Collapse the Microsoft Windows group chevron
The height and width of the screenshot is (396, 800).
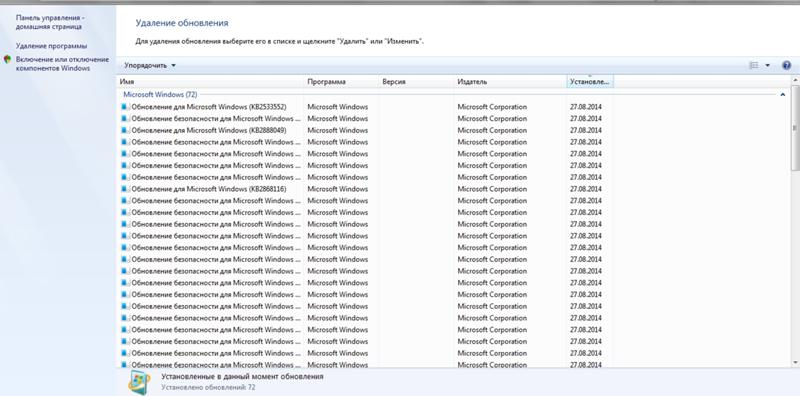(783, 94)
